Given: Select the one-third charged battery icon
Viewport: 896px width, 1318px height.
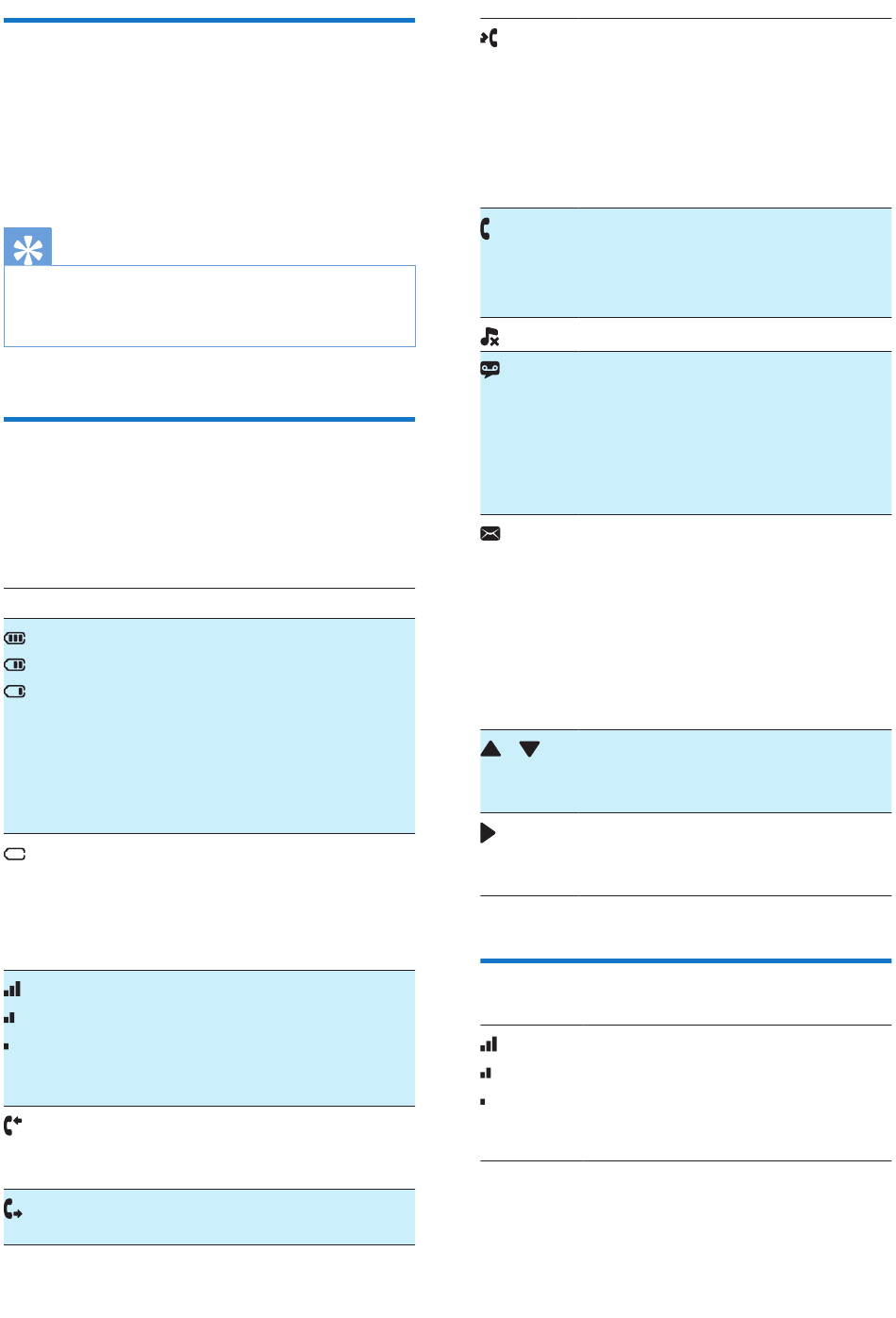Looking at the screenshot, I should pos(15,692).
